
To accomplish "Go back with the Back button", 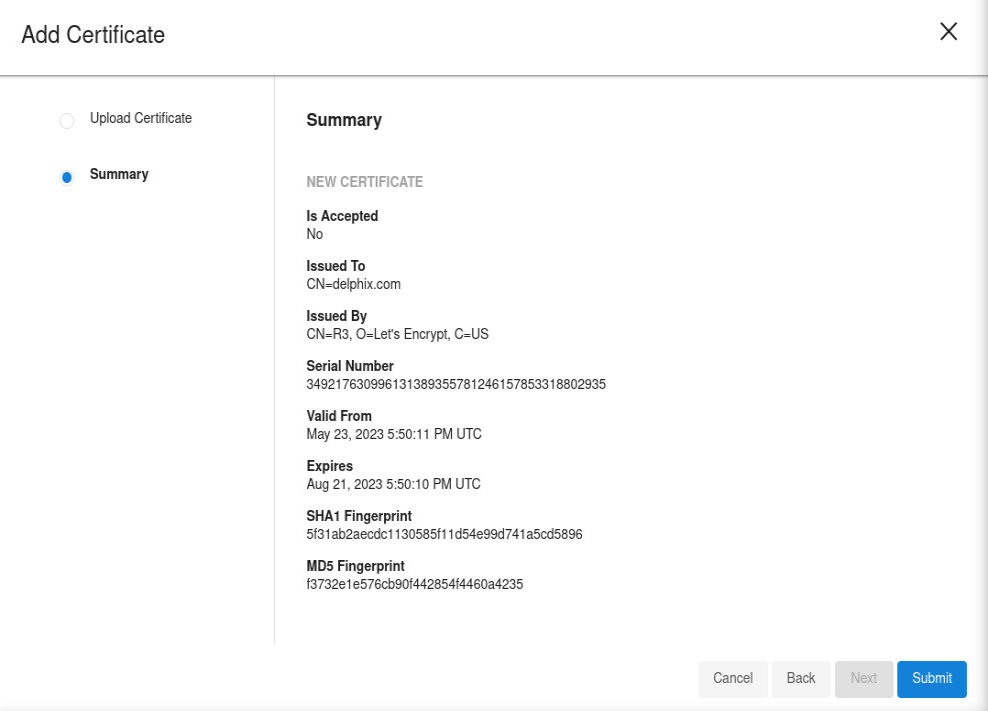I will coord(800,678).
